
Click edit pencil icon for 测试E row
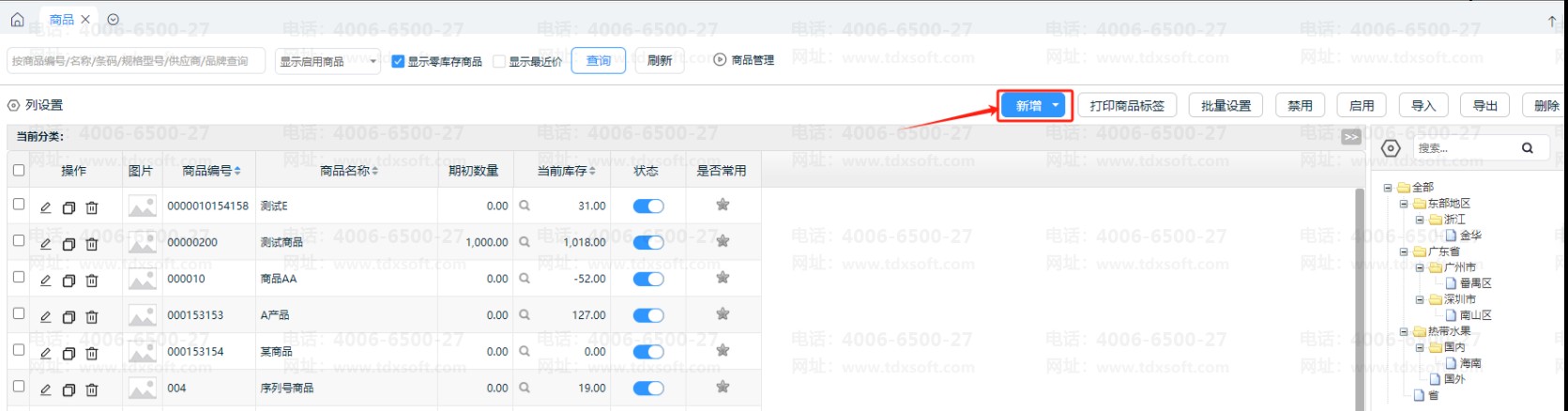tap(45, 207)
